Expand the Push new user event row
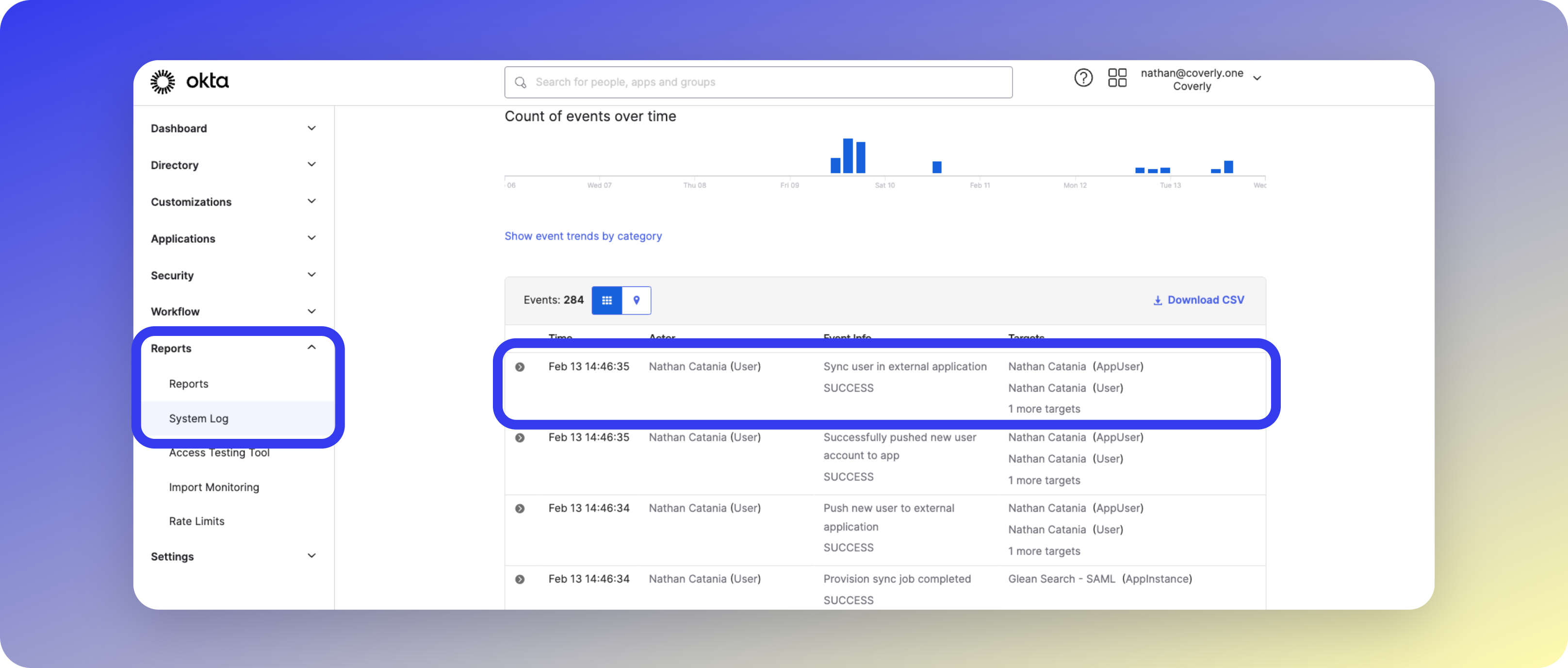 (520, 508)
